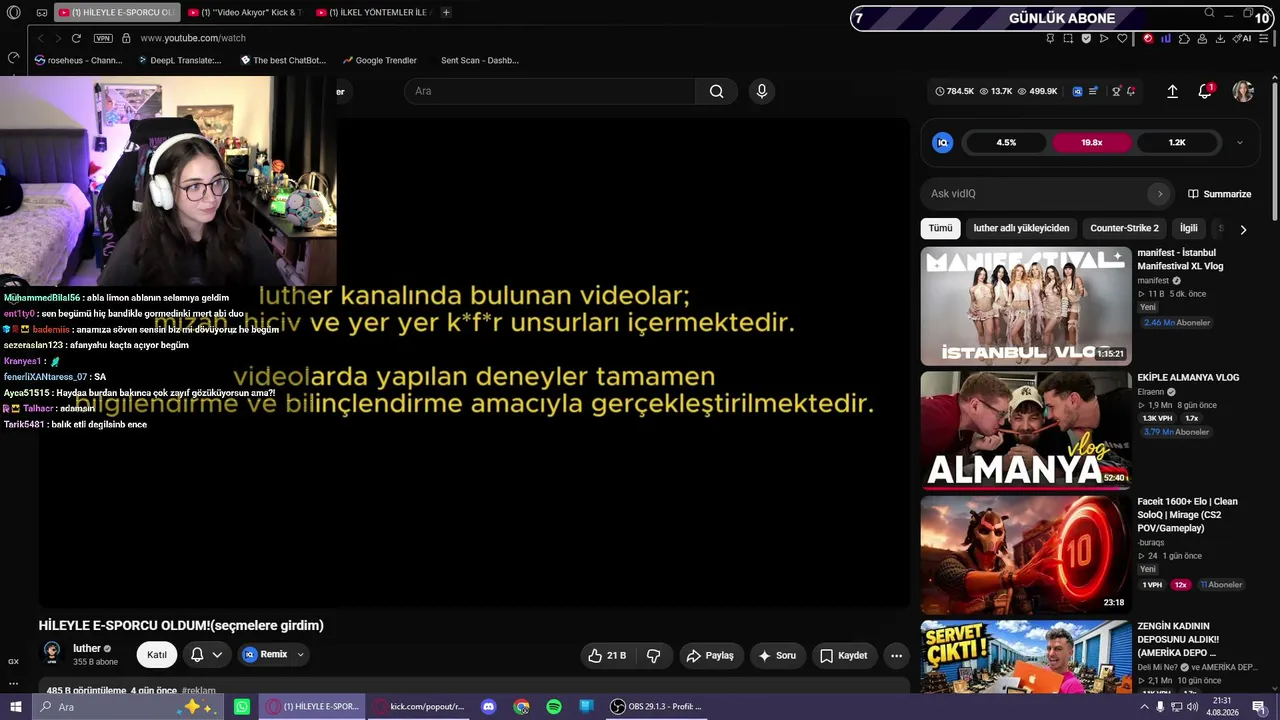
Task: Open the İstanbul Manifestival XL Vlog thumbnail
Action: point(1026,306)
